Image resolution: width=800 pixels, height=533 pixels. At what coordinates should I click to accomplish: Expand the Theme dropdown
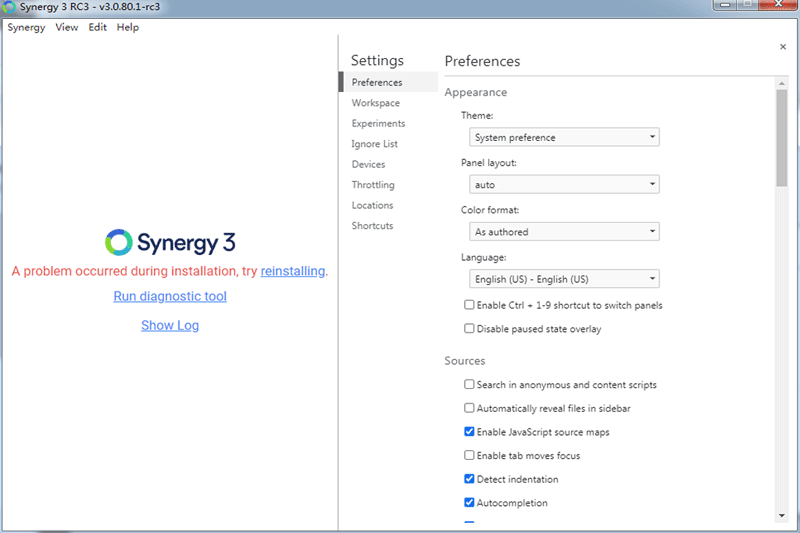click(564, 137)
